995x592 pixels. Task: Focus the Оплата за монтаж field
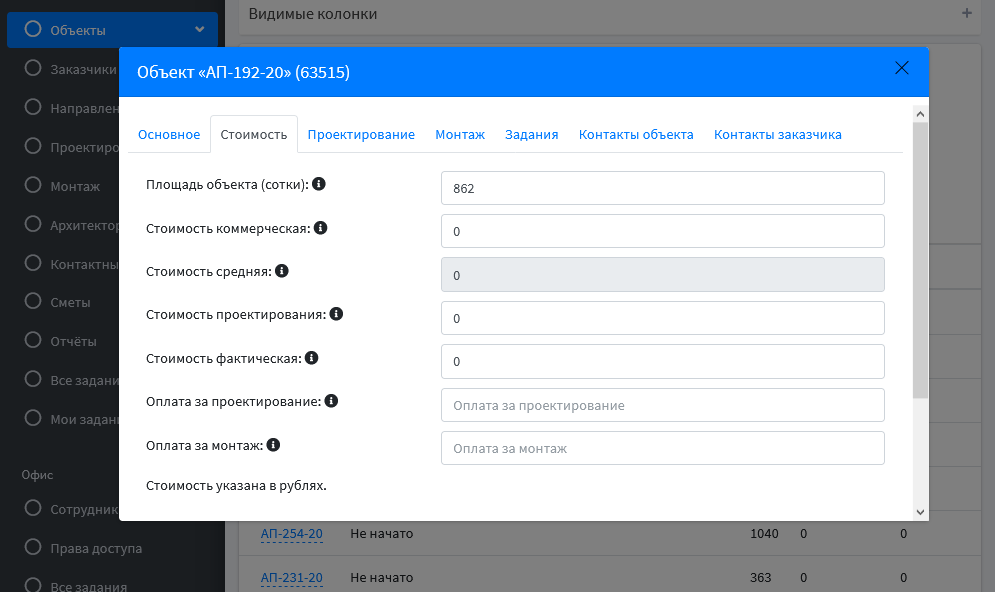(662, 449)
